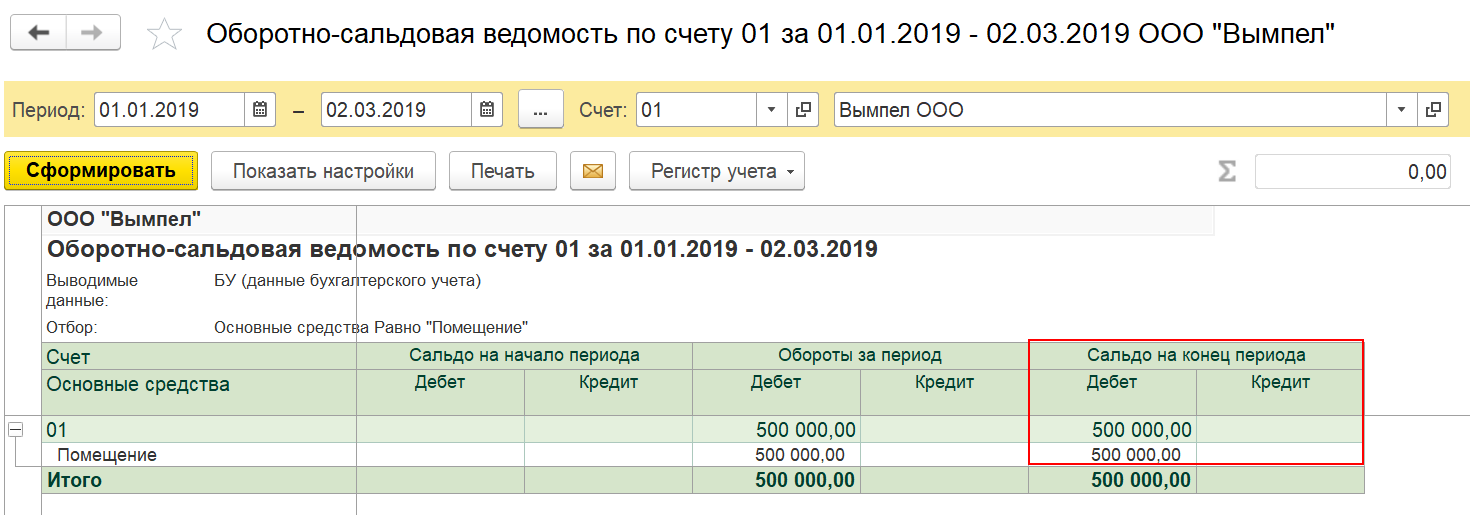Viewport: 1470px width, 515px height.
Task: Expand the organization dropdown arrow
Action: click(1402, 110)
